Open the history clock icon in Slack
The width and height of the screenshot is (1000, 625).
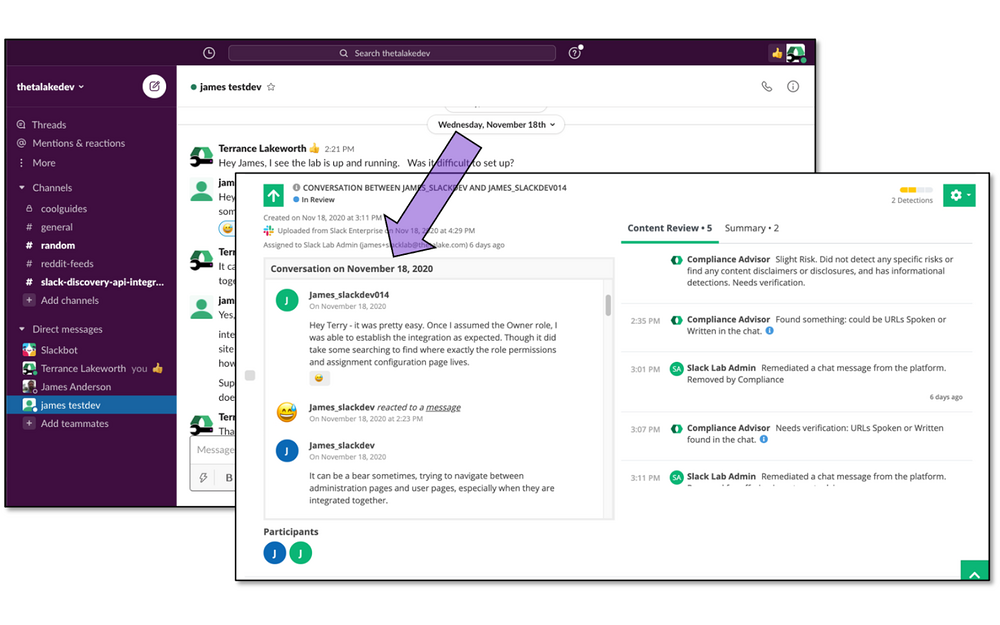[209, 53]
